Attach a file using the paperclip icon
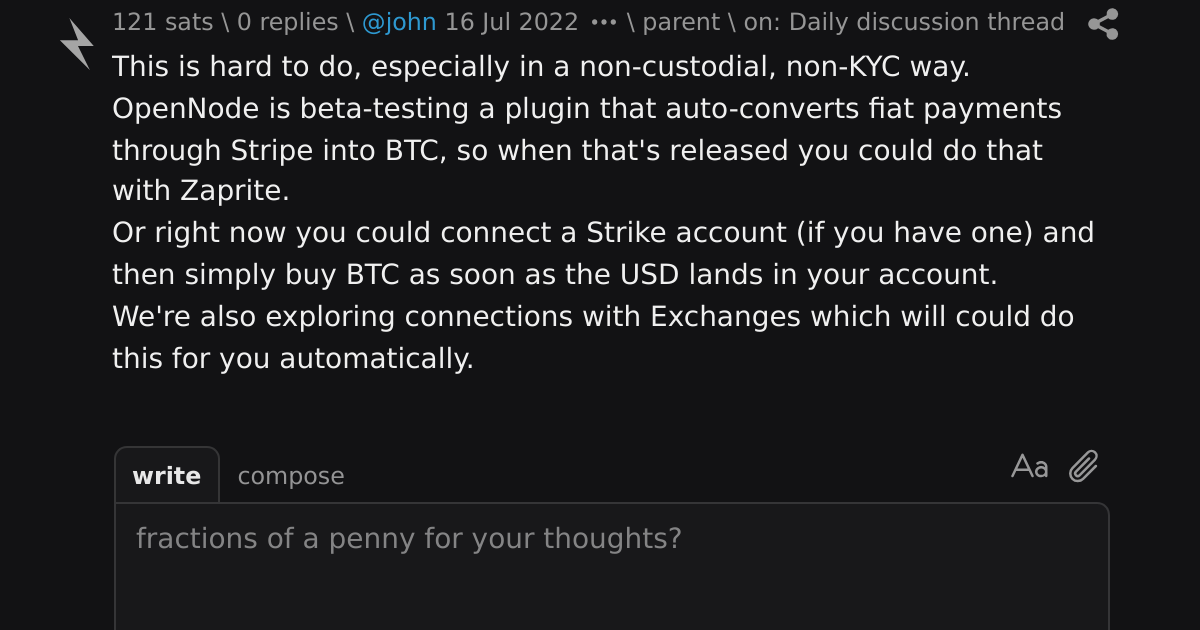The height and width of the screenshot is (630, 1200). pos(1084,466)
